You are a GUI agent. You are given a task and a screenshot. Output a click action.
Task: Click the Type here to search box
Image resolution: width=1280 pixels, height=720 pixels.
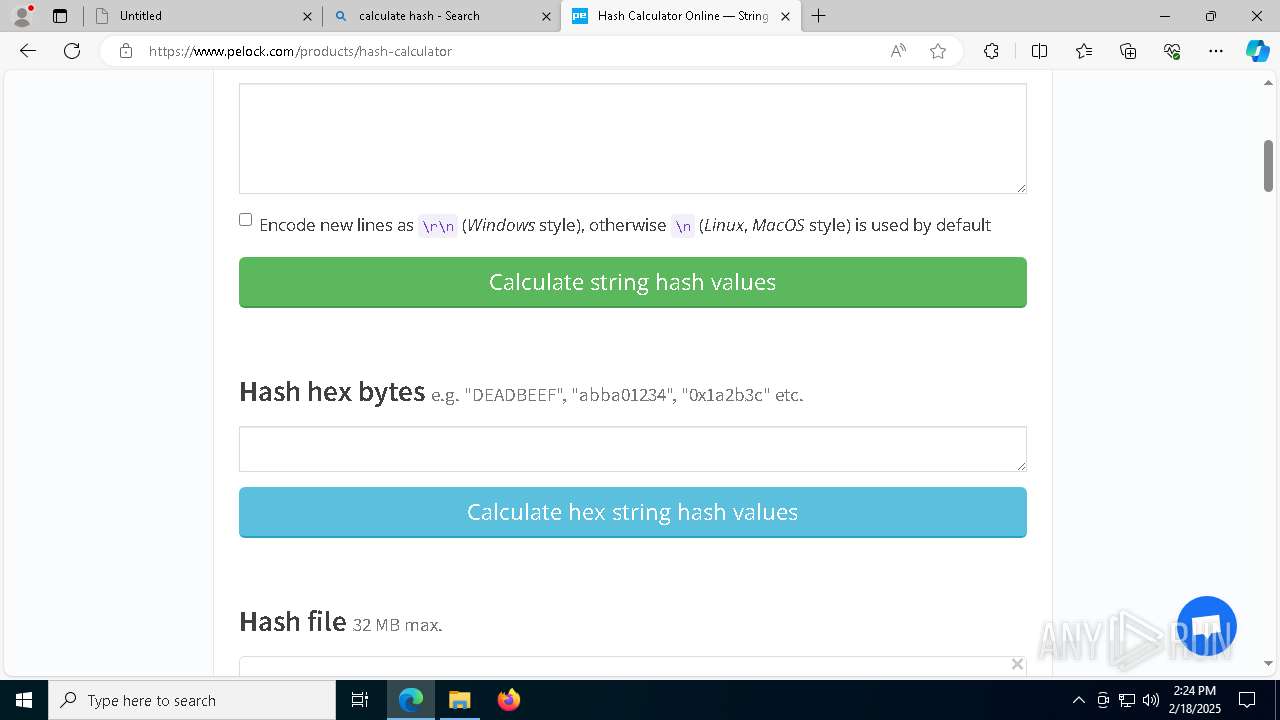pyautogui.click(x=192, y=700)
